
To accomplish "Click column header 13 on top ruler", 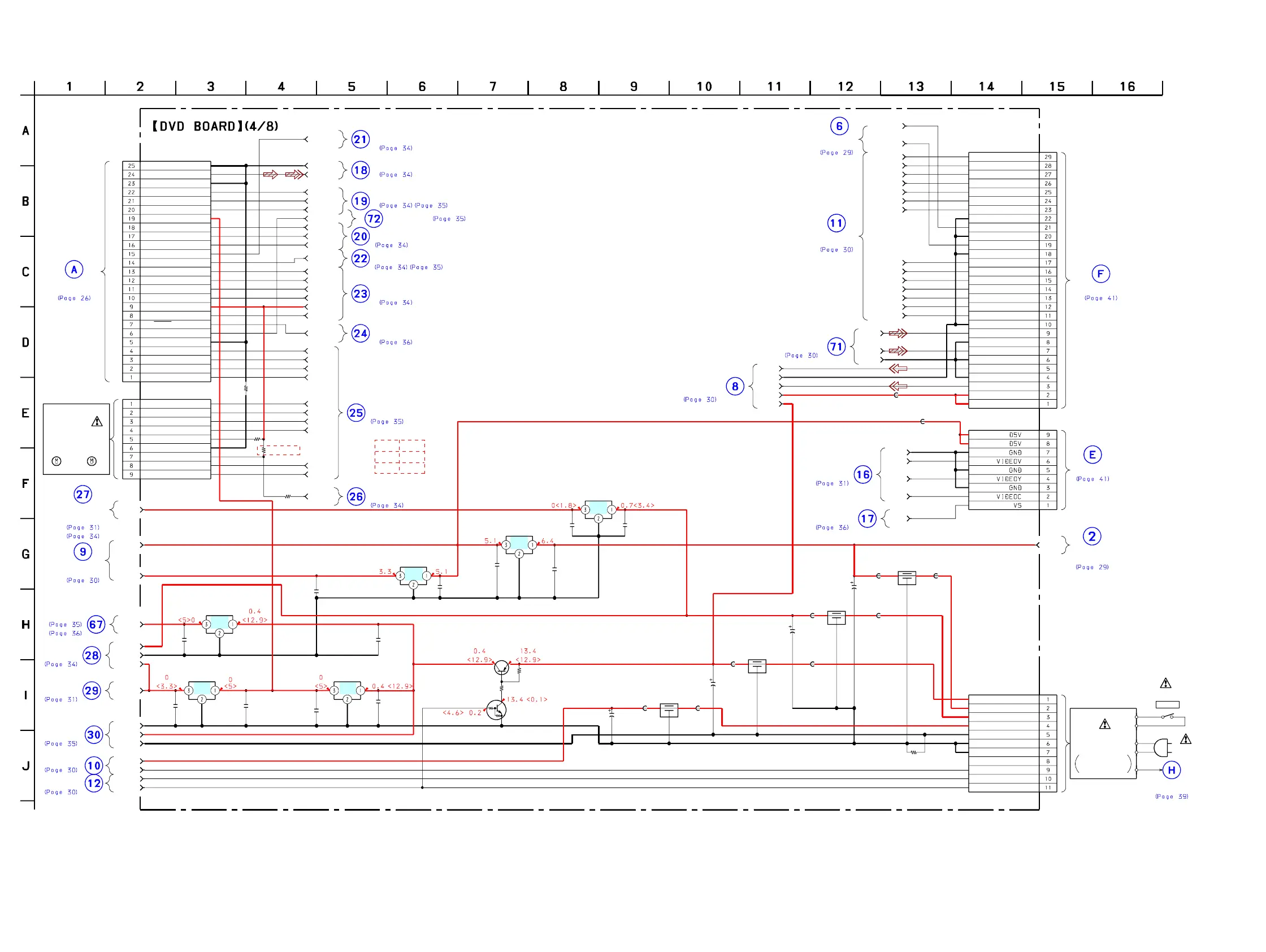I will [916, 87].
